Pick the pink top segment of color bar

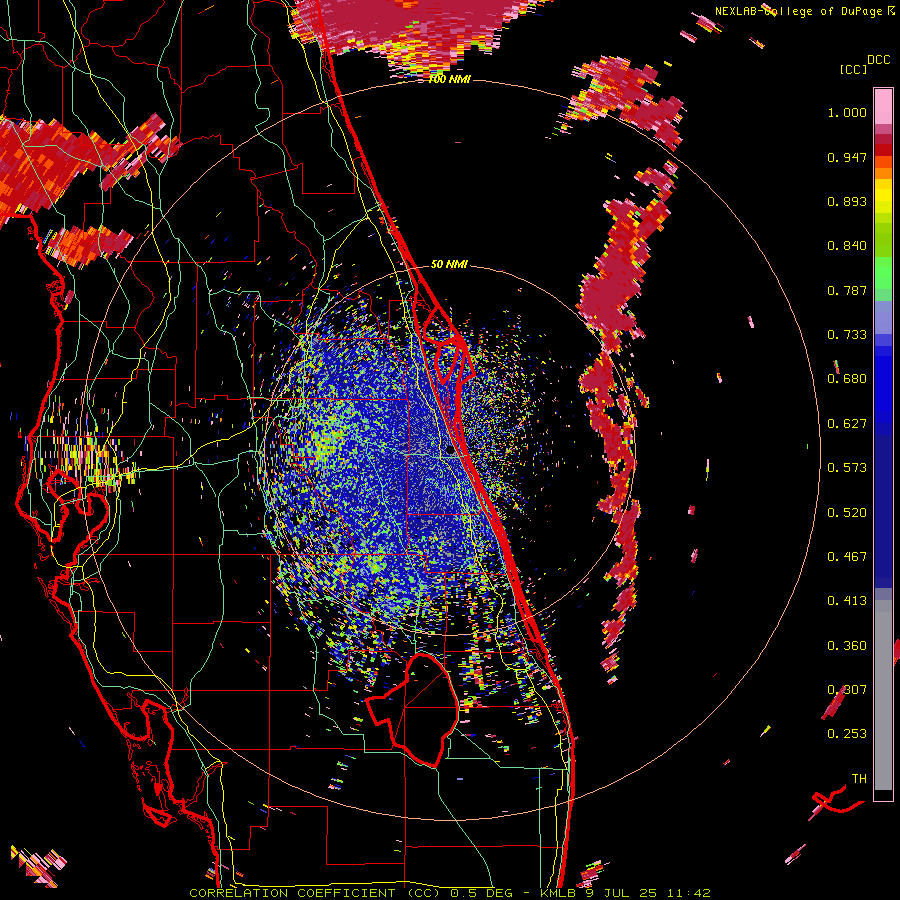click(x=883, y=107)
